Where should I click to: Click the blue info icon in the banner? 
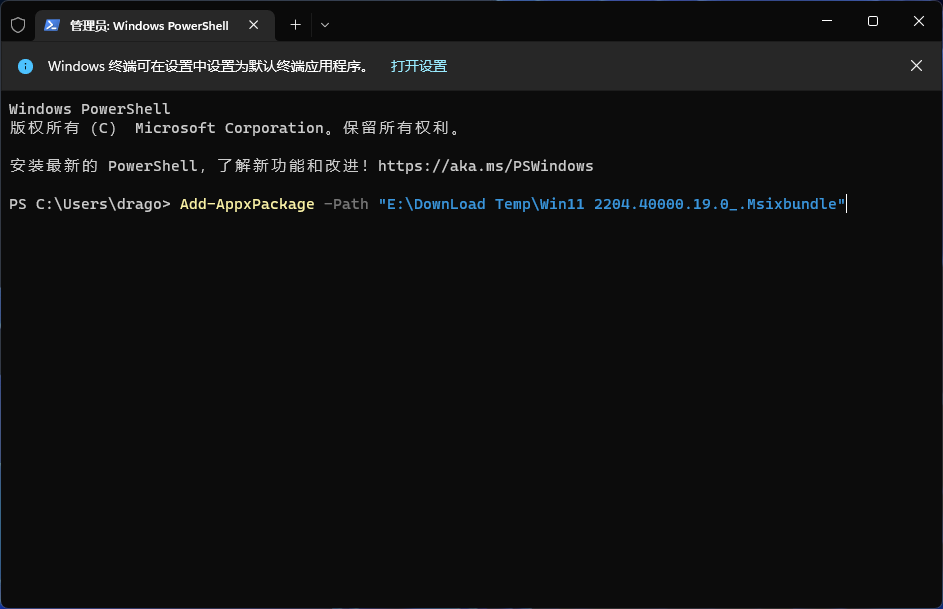(25, 65)
